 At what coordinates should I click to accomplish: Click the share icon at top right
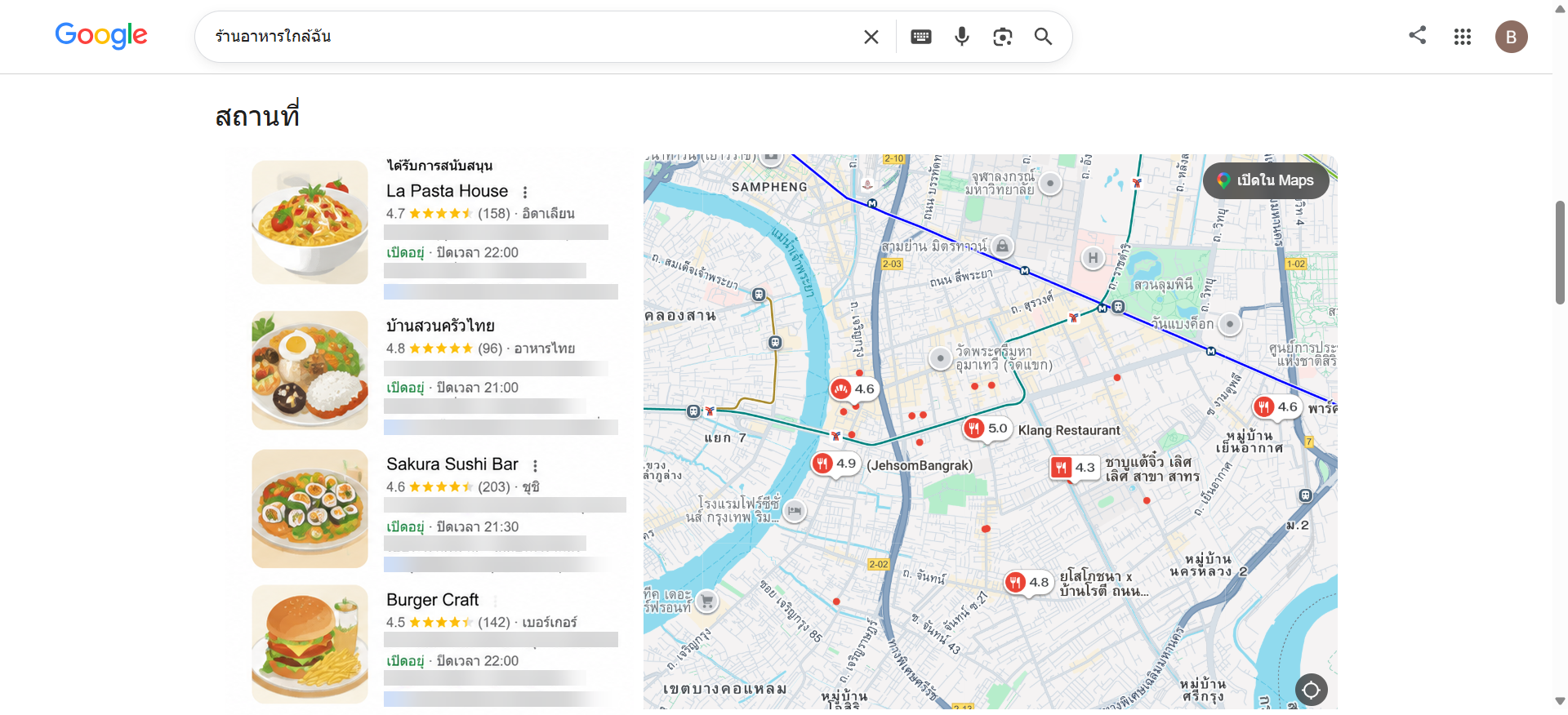(x=1418, y=35)
